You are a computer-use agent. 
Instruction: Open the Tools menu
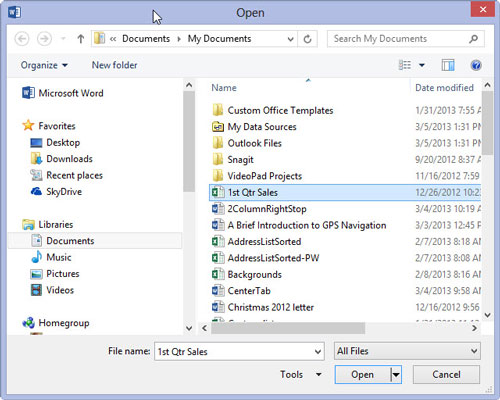pyautogui.click(x=300, y=374)
